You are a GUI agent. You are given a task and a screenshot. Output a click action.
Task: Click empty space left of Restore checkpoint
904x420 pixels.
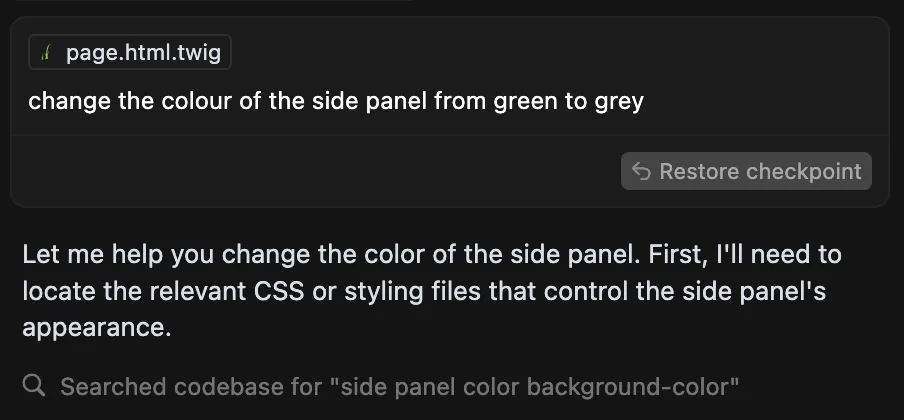click(x=320, y=171)
